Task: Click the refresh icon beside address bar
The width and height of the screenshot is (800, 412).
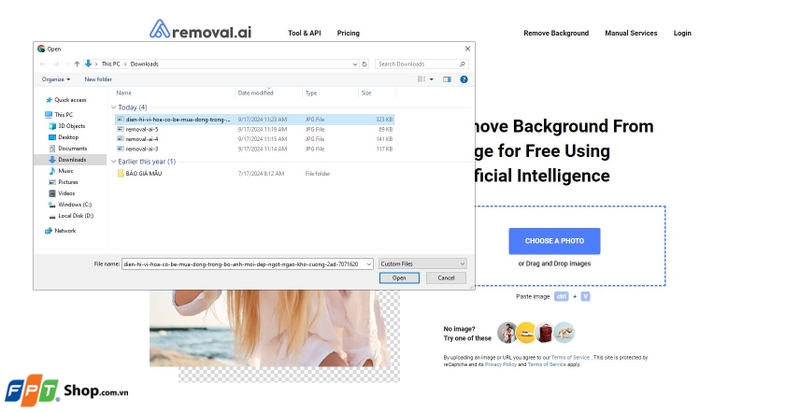Action: point(364,64)
